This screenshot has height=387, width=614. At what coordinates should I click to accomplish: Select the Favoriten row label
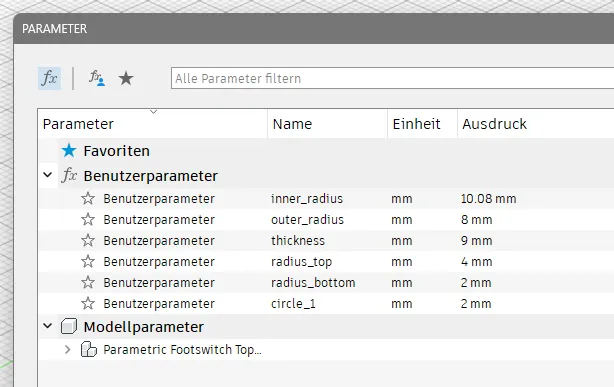(116, 151)
